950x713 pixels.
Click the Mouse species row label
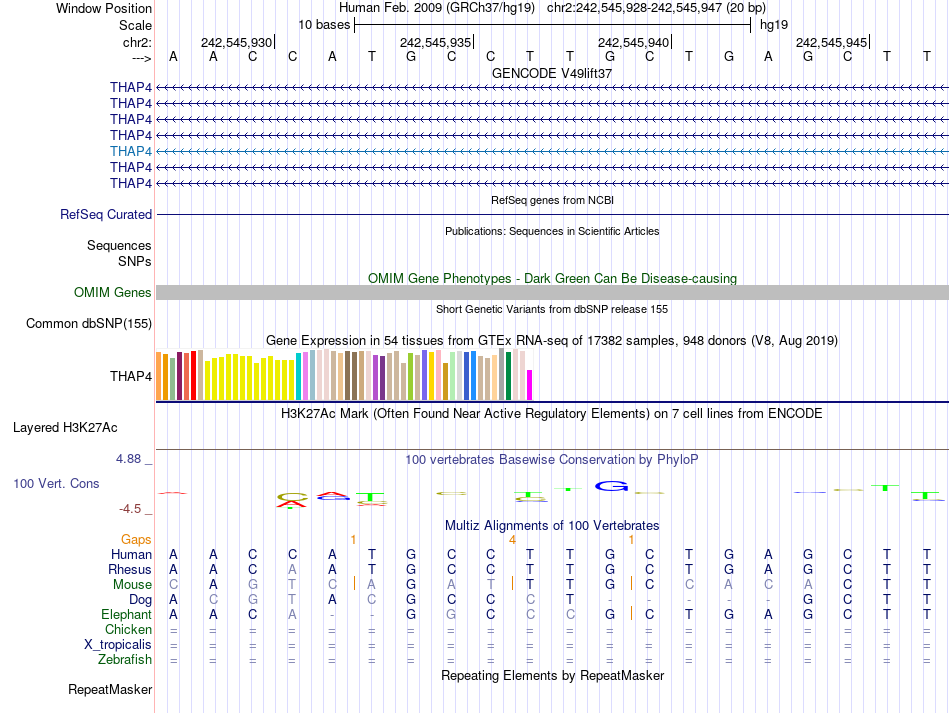tap(132, 584)
